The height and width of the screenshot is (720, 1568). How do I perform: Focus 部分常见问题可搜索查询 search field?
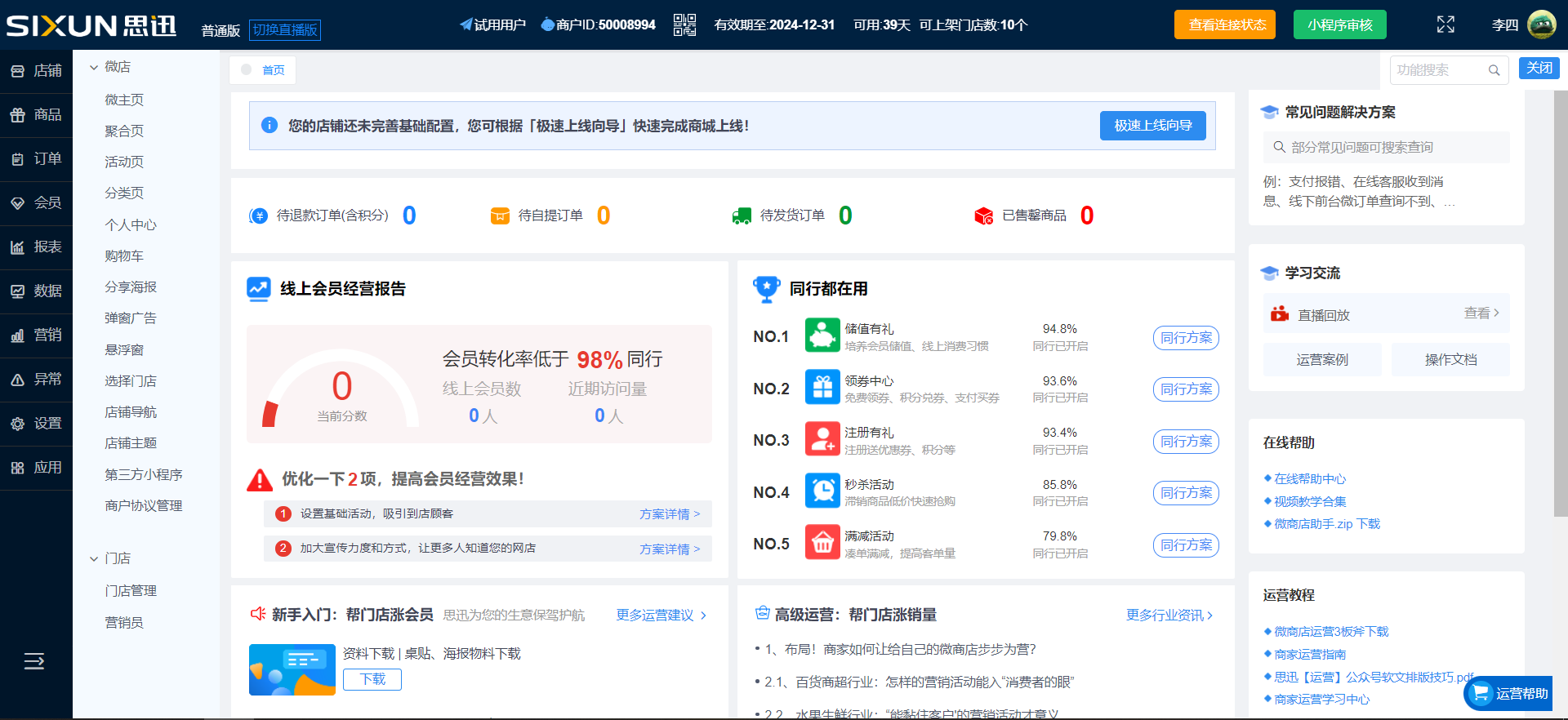[x=1387, y=148]
